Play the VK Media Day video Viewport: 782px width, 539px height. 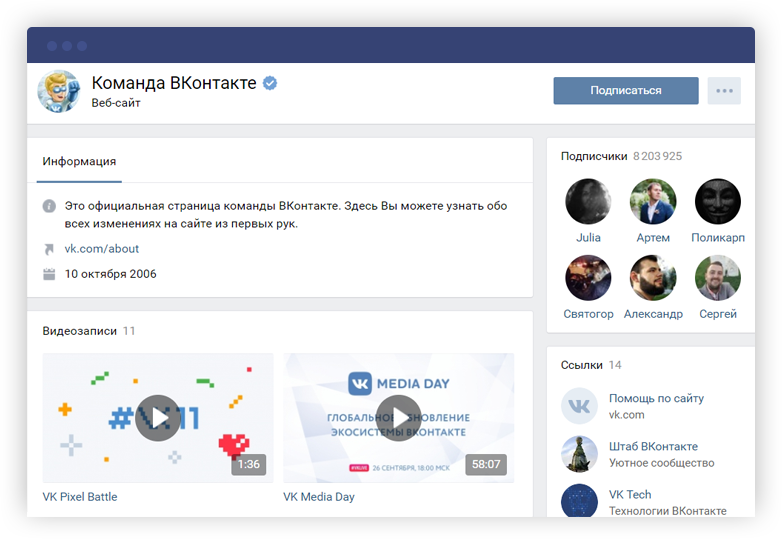click(x=399, y=418)
